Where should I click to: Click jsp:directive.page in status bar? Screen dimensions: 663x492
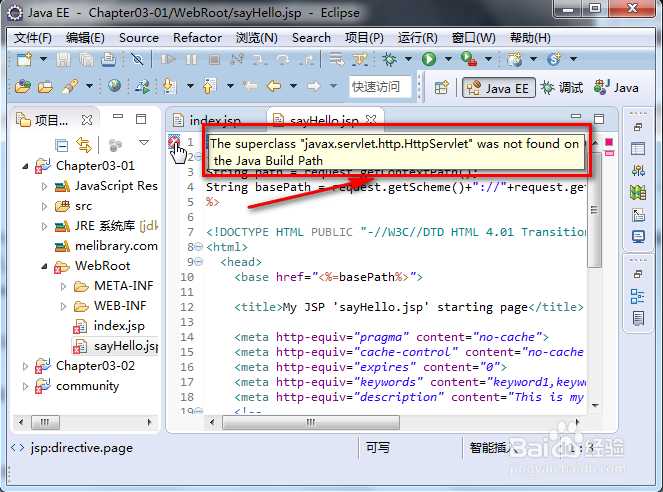pyautogui.click(x=82, y=448)
